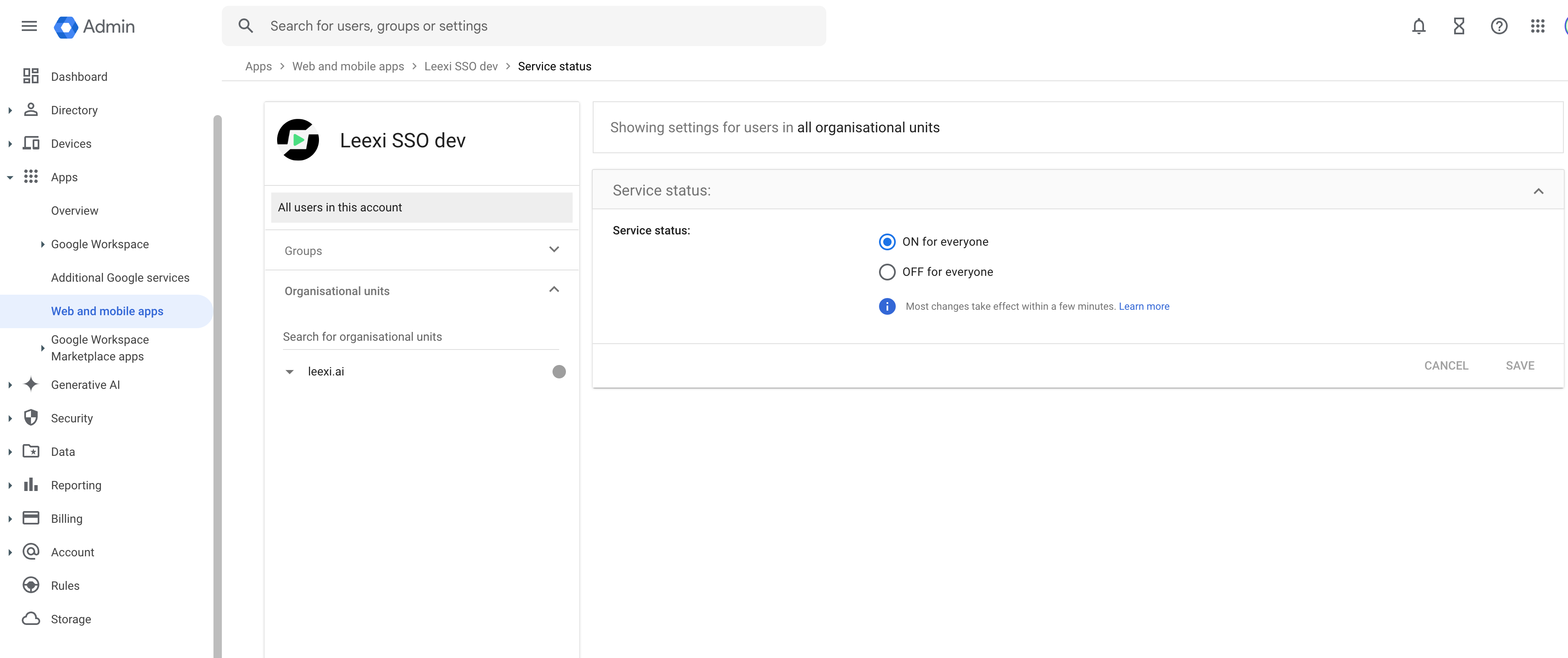Click the search users, groups or settings field

[524, 26]
